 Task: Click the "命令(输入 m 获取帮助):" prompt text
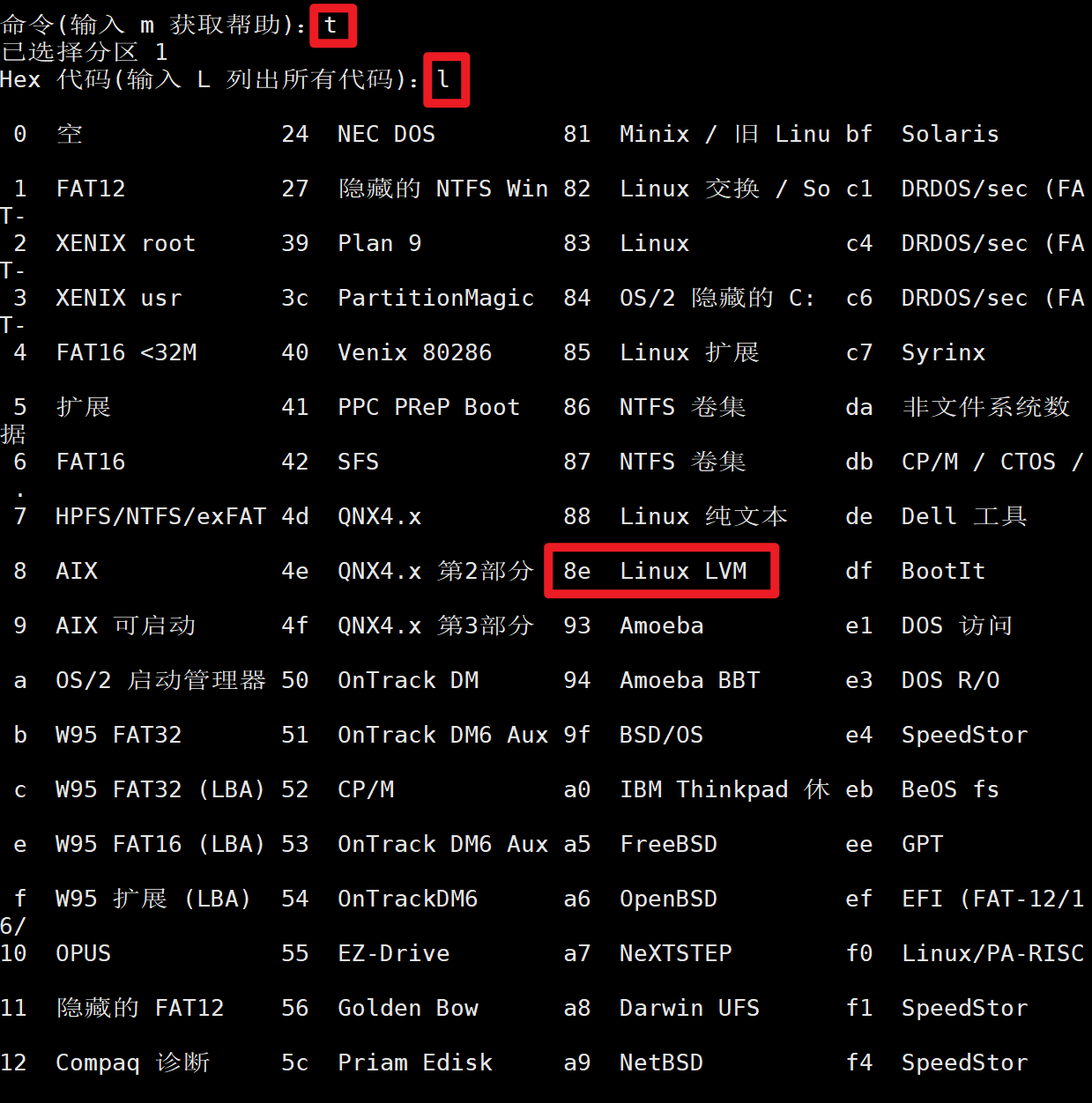[153, 25]
